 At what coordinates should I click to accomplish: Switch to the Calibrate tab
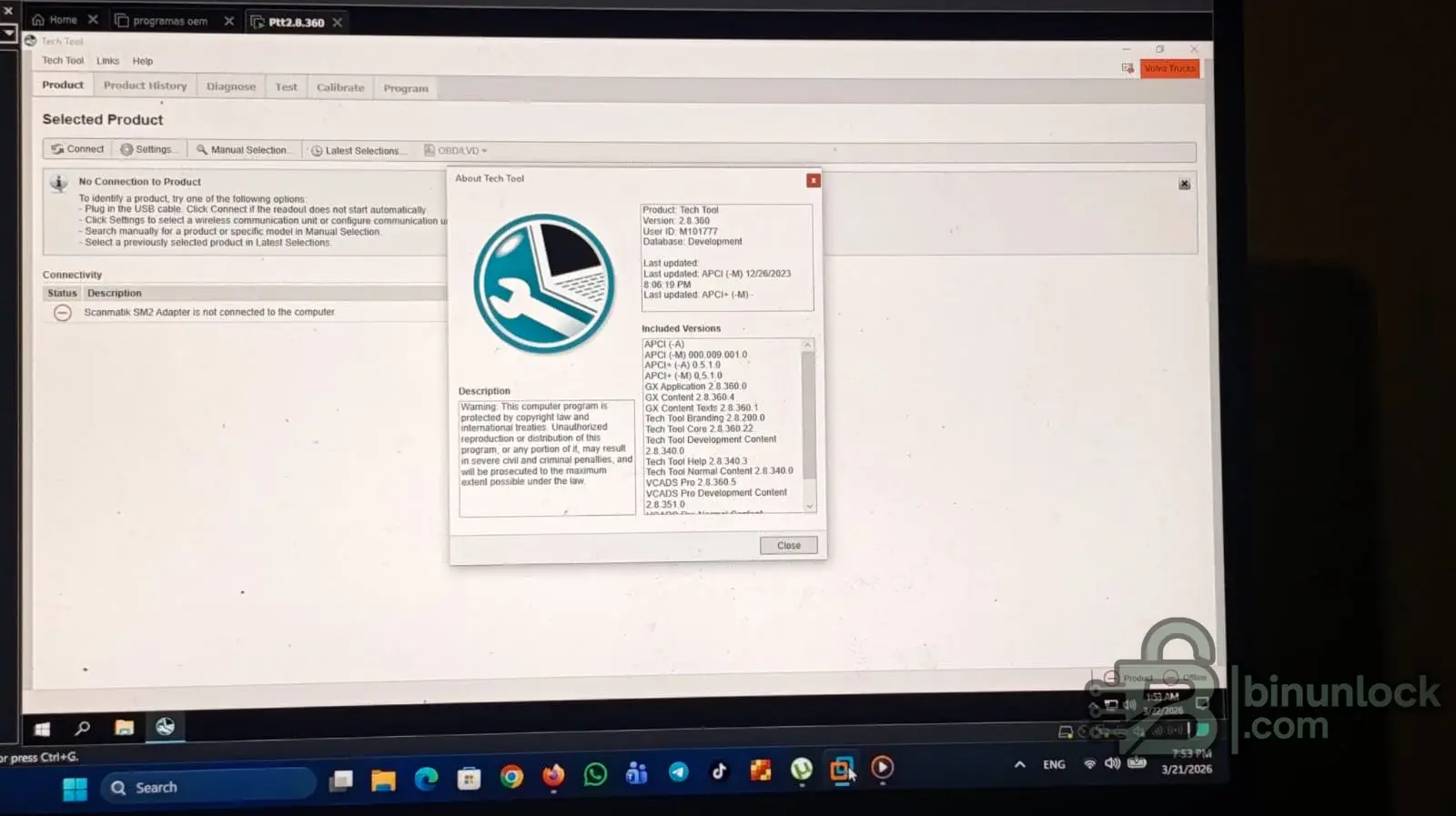pos(340,88)
